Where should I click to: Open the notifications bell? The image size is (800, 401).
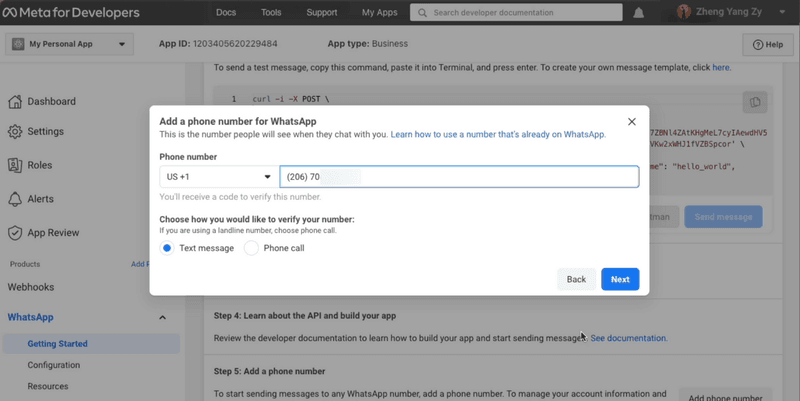[638, 13]
